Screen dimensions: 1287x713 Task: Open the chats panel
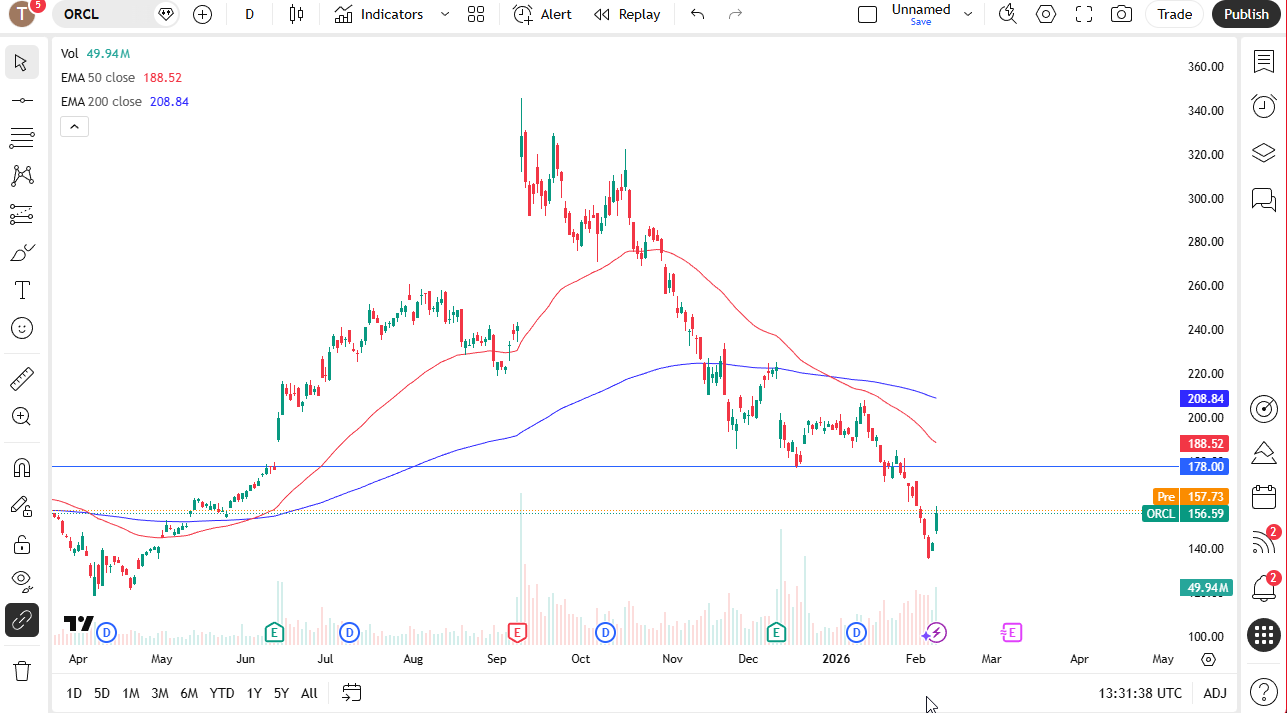(x=1264, y=199)
